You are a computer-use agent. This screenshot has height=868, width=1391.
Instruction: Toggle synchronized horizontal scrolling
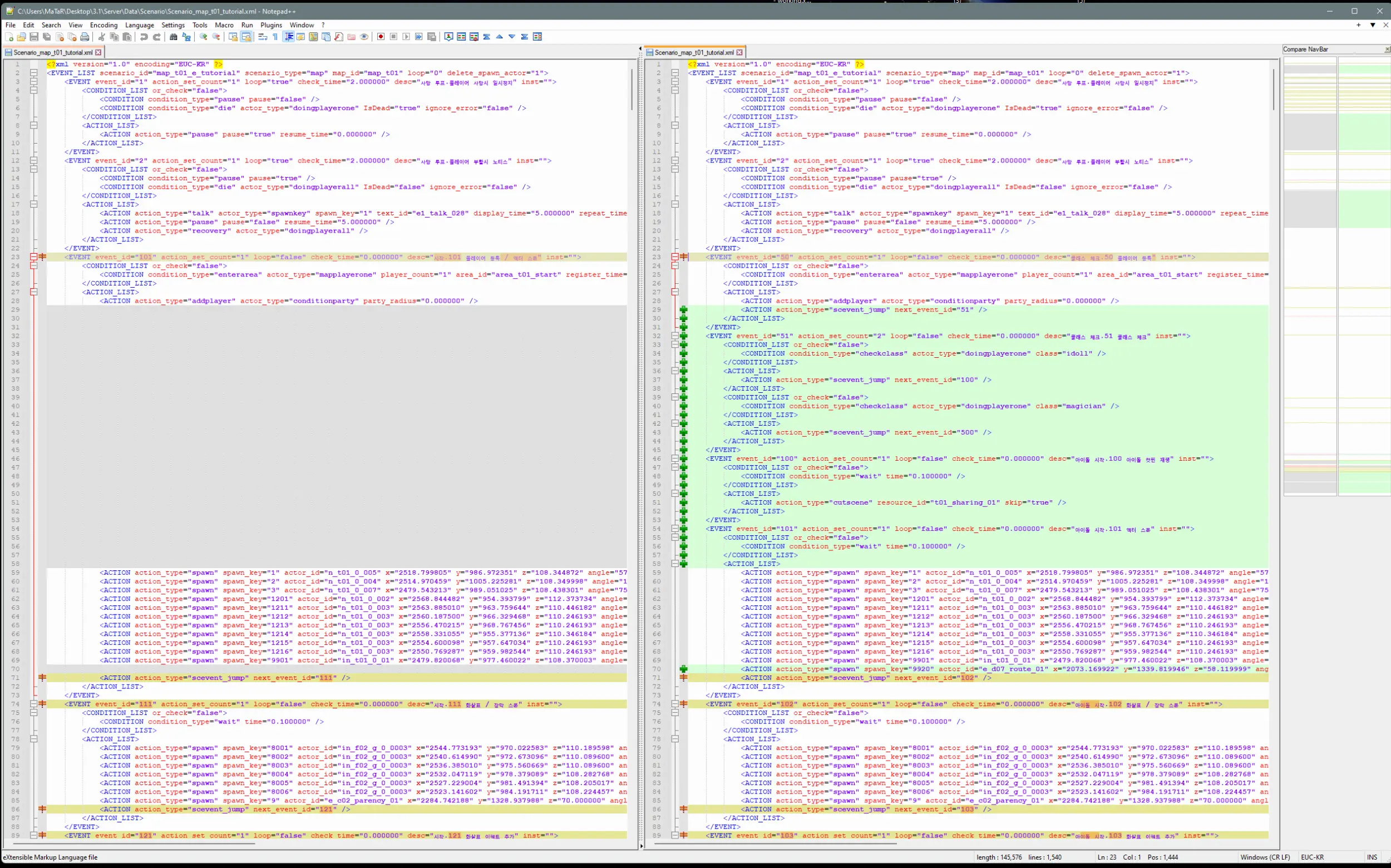coord(246,37)
